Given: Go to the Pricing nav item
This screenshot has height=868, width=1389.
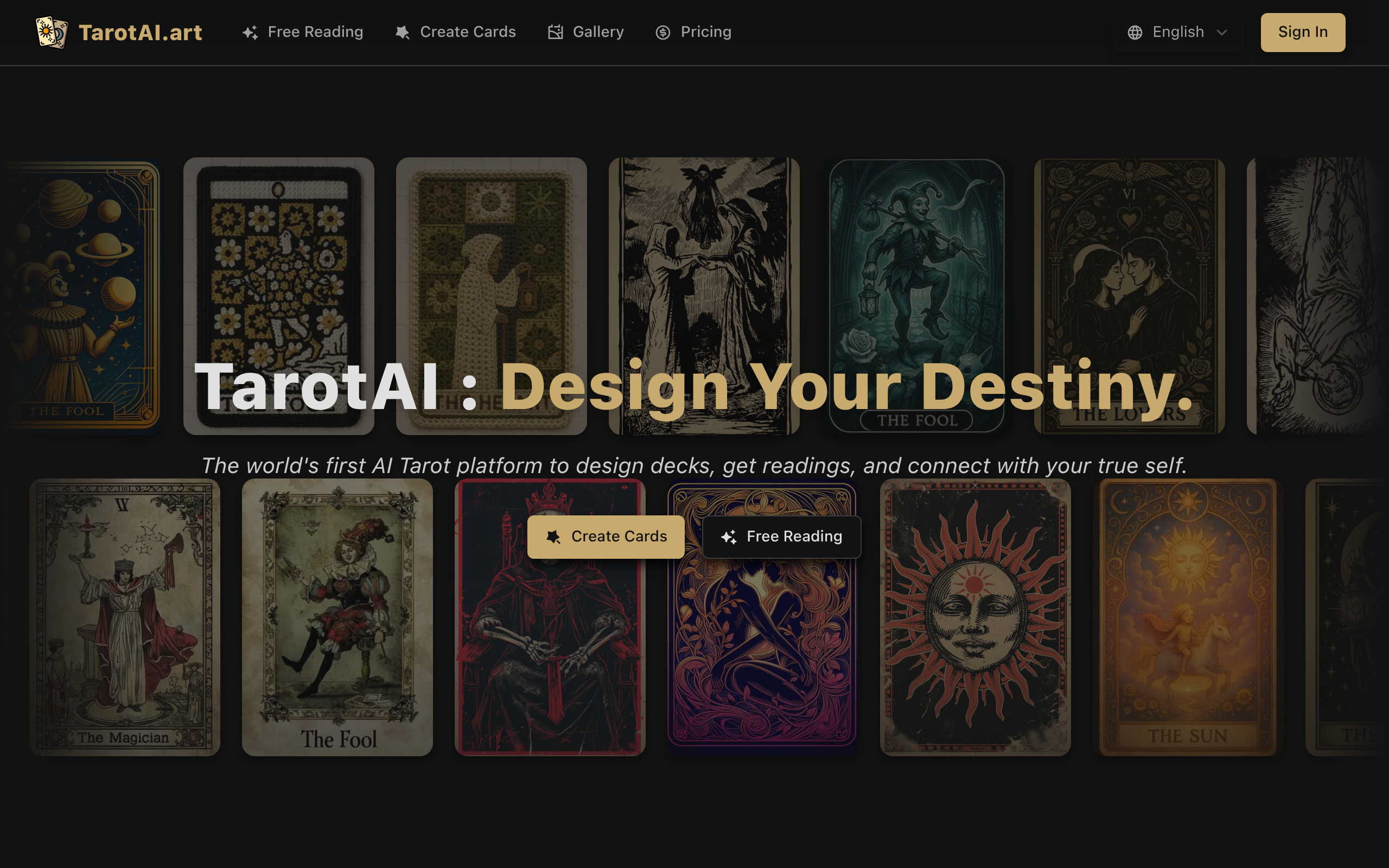Looking at the screenshot, I should [x=705, y=32].
